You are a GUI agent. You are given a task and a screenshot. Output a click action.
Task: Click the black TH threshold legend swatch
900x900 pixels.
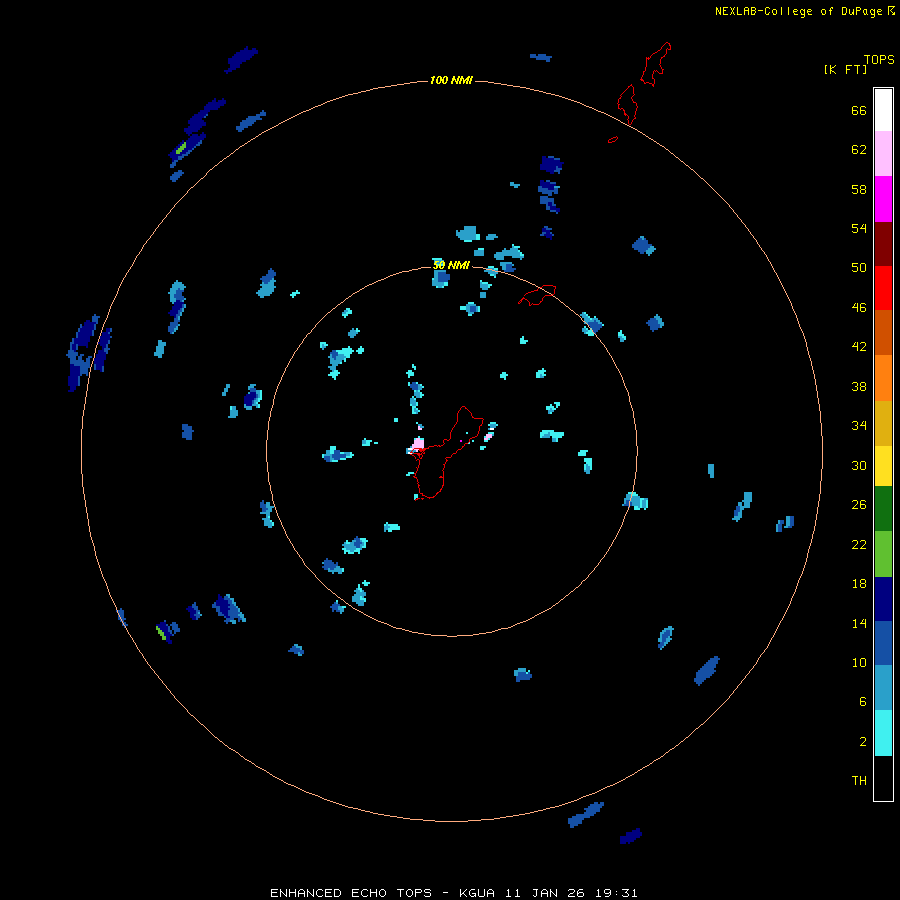883,778
